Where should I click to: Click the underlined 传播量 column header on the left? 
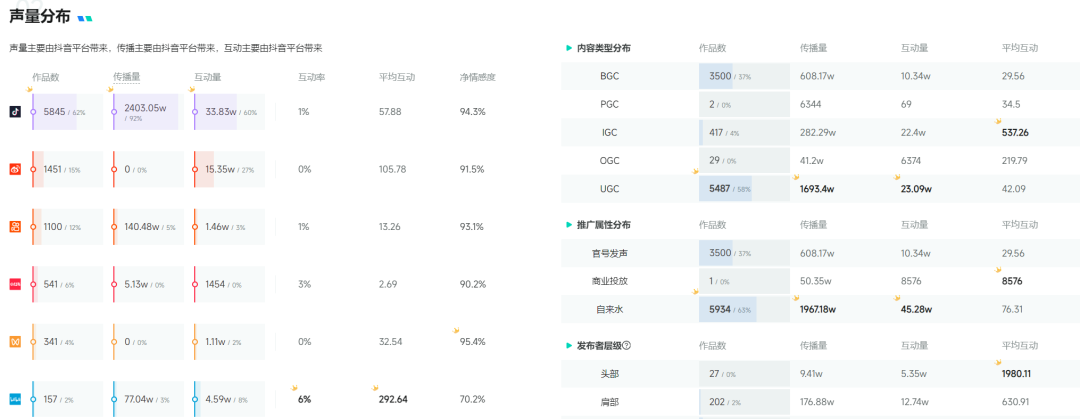tap(126, 77)
